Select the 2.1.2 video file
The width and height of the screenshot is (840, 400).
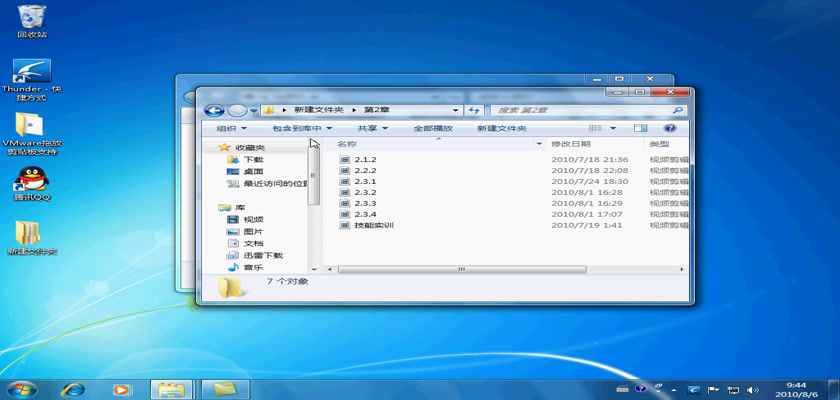365,159
